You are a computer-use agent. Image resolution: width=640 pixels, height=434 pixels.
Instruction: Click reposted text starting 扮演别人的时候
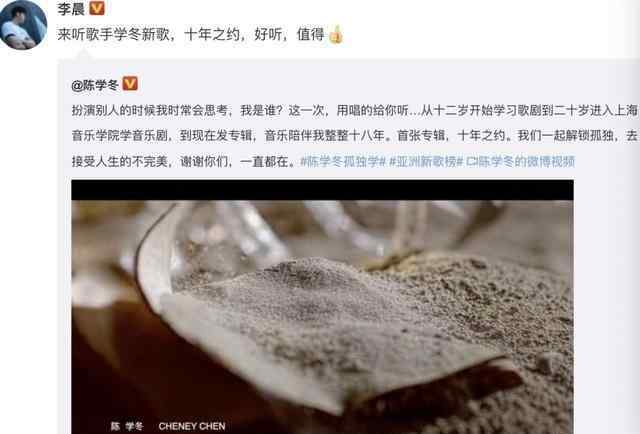pos(354,110)
